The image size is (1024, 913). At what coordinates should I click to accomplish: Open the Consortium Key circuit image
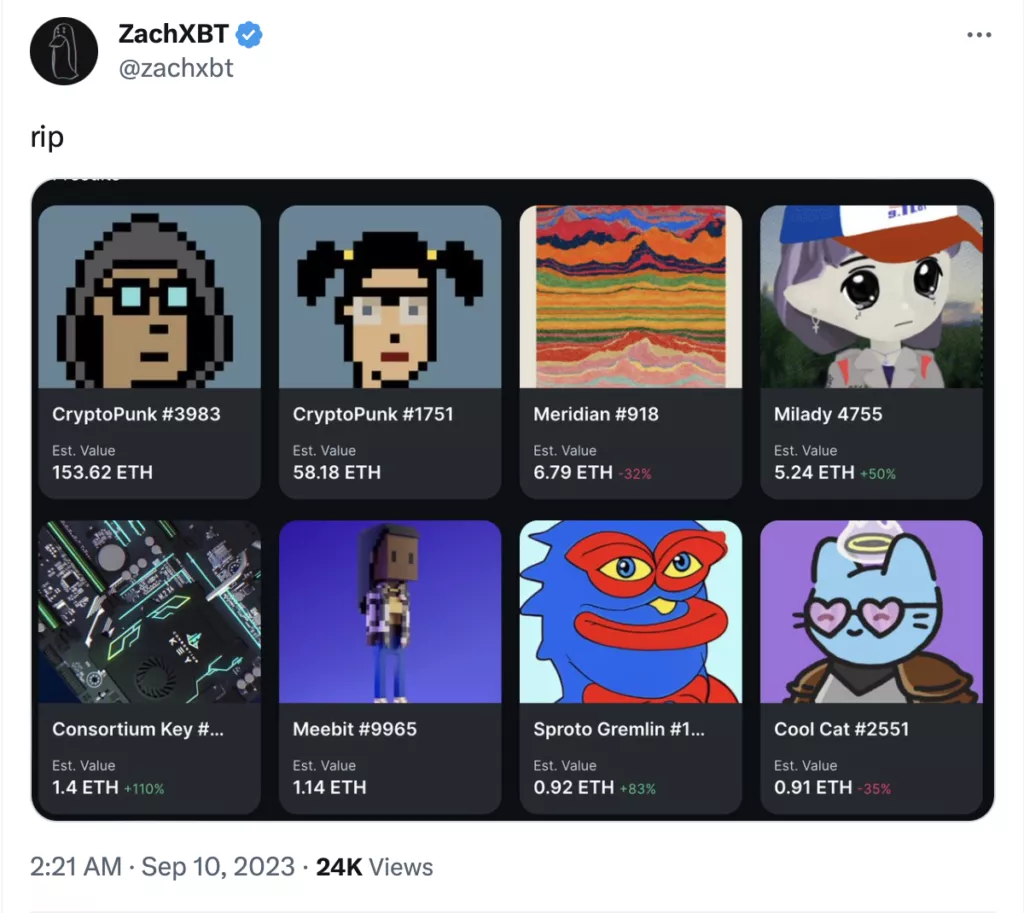pos(149,612)
